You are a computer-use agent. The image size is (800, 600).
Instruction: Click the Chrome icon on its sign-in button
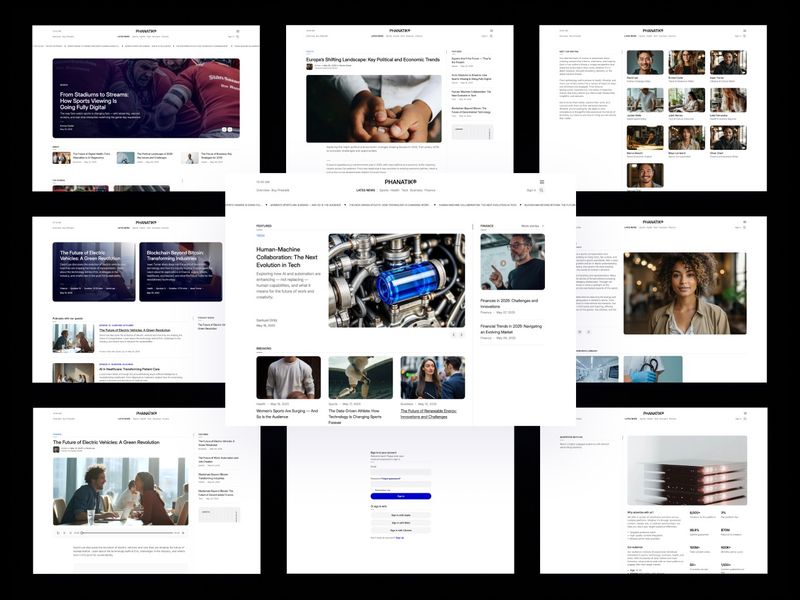391,530
